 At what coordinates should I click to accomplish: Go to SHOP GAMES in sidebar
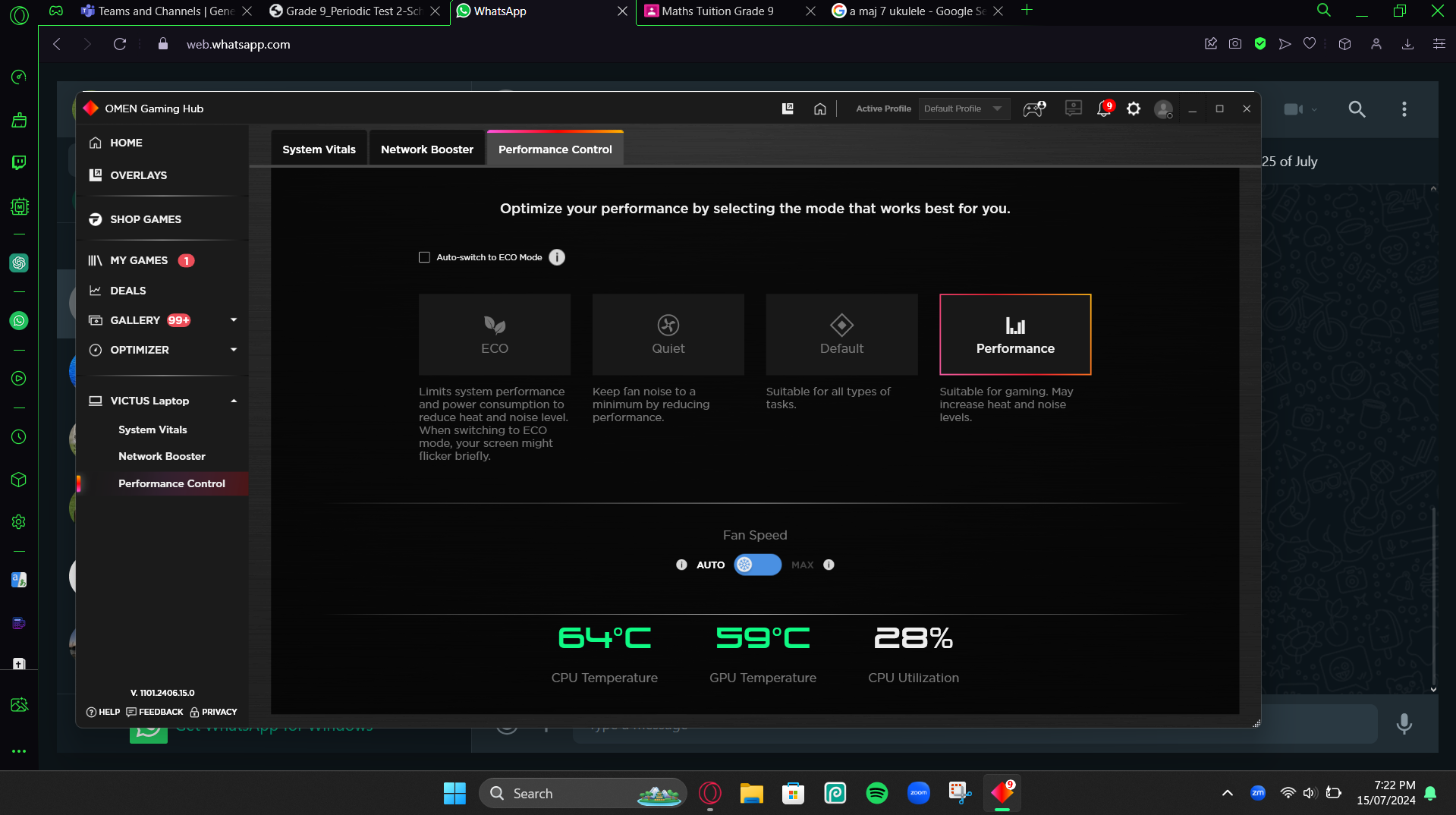(146, 219)
